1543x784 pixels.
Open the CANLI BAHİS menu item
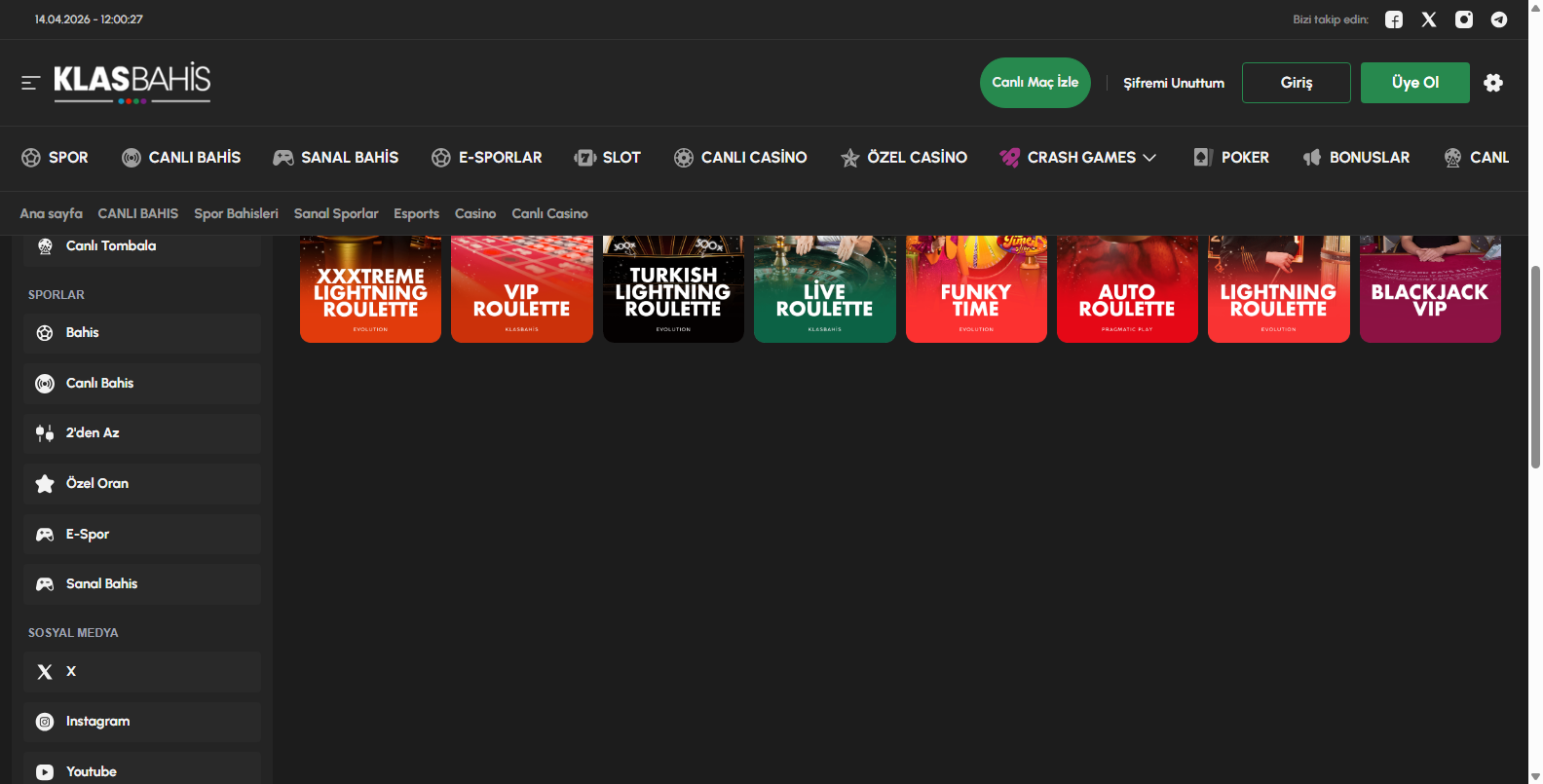pyautogui.click(x=181, y=158)
